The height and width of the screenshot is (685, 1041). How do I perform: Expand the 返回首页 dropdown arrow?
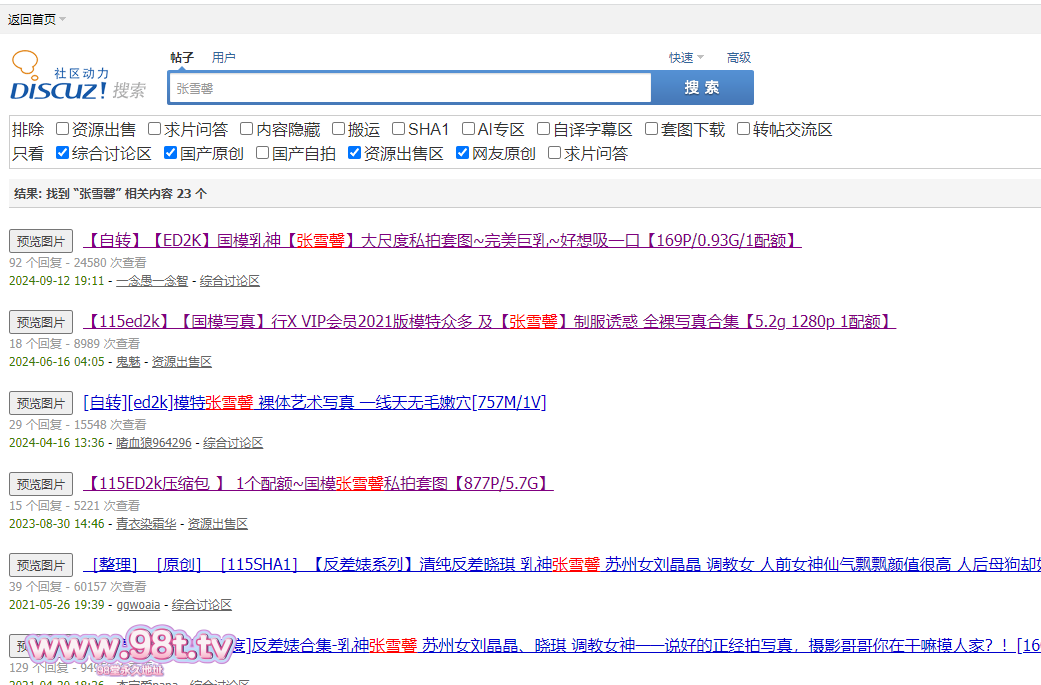point(62,19)
